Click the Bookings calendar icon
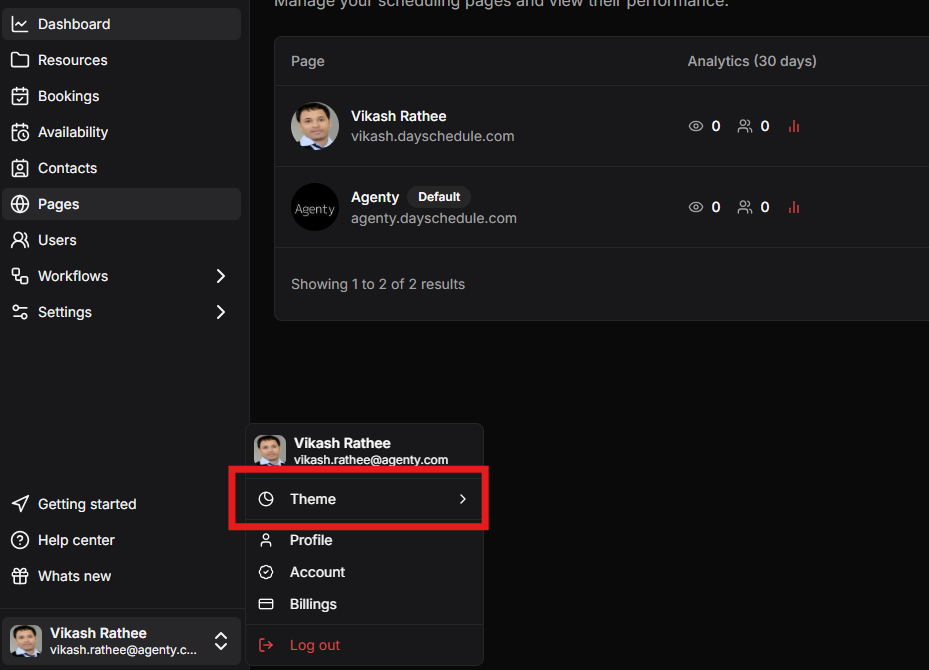Viewport: 929px width, 670px height. click(x=20, y=96)
